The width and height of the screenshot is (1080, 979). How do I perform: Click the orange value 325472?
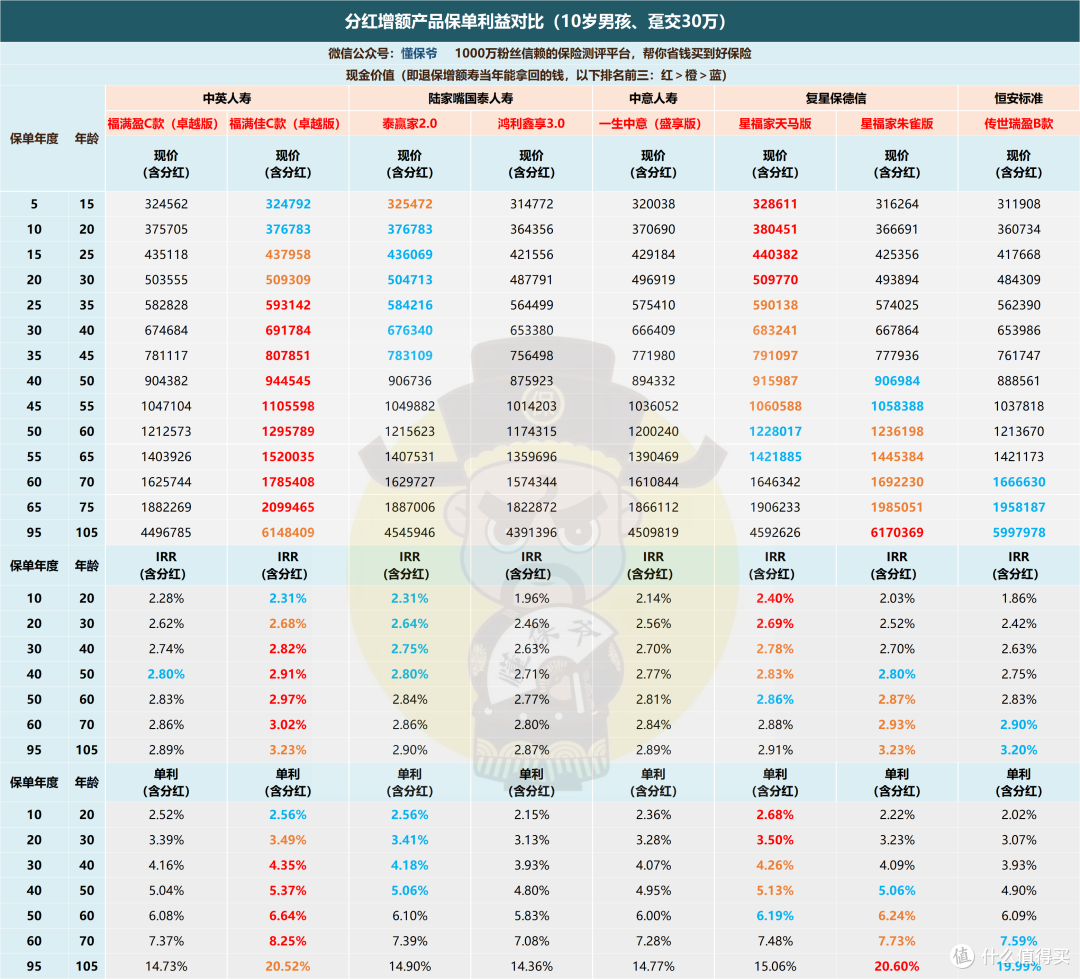410,204
